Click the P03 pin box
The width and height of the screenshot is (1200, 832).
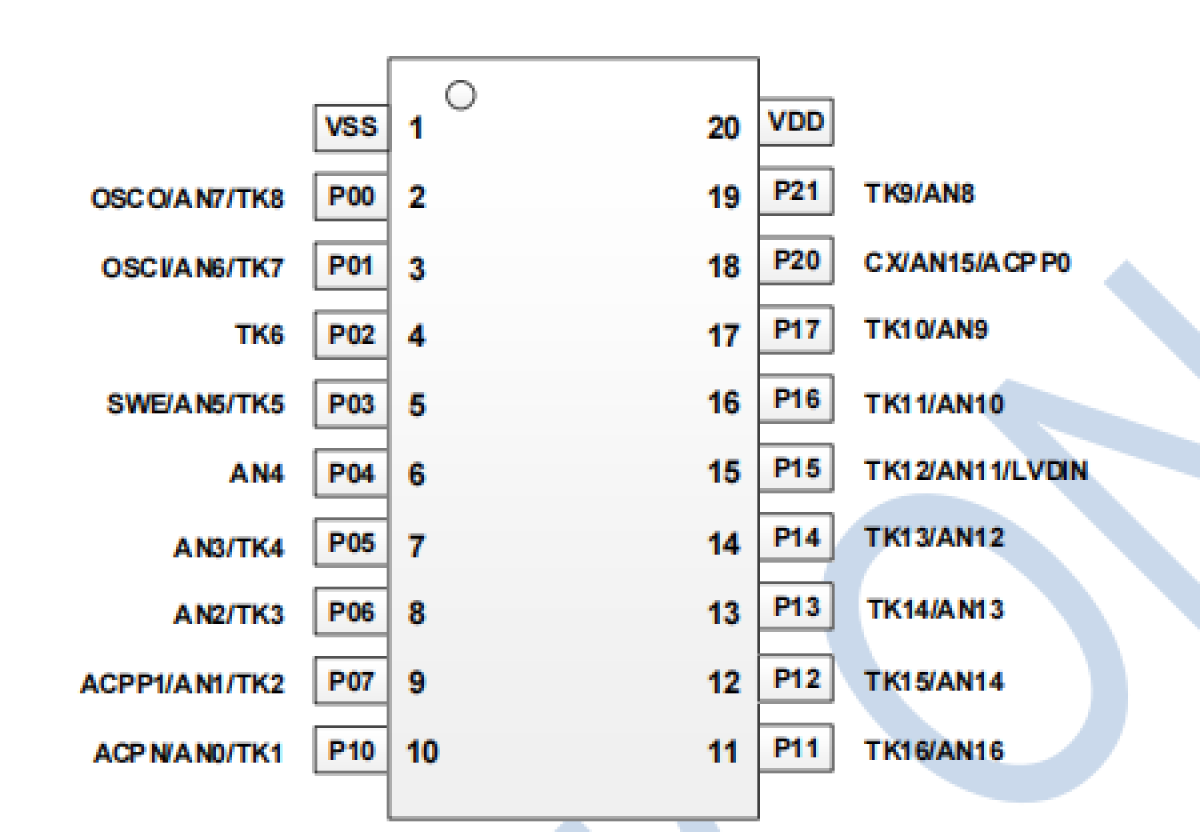click(351, 404)
